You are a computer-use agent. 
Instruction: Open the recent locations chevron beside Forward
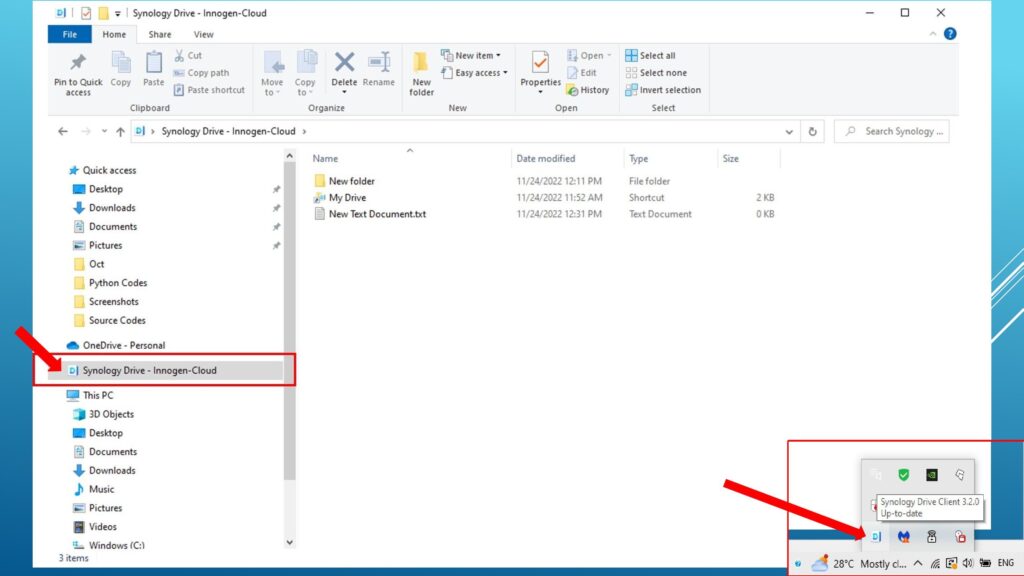(104, 131)
